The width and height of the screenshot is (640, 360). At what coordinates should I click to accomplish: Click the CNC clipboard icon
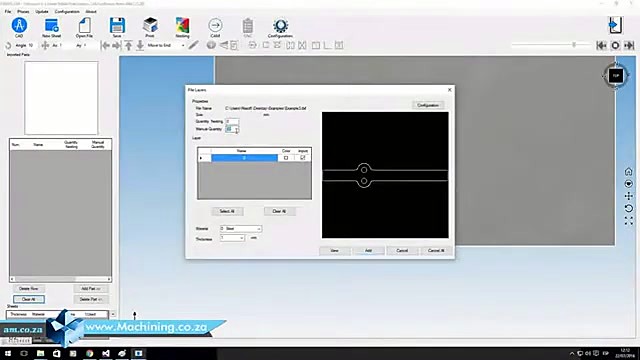point(248,26)
